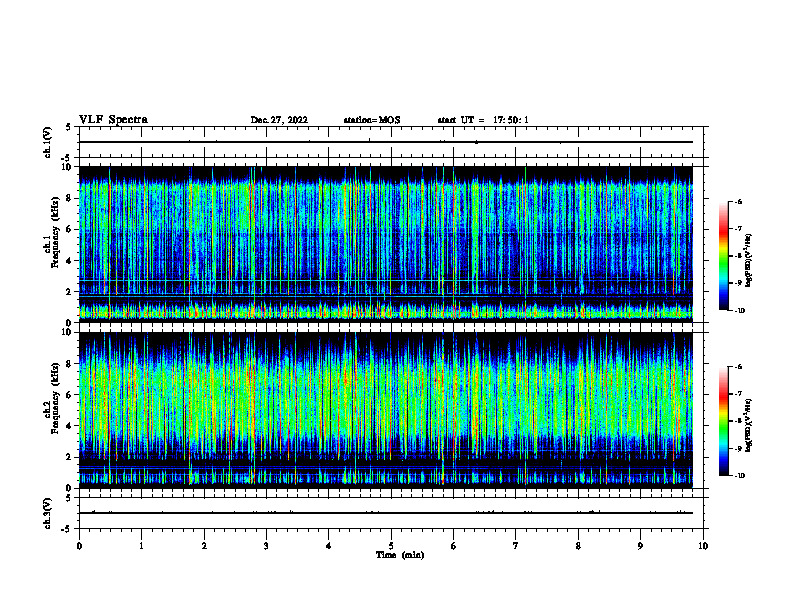Select the ch.2 "Frequency (kHz)" axis label
This screenshot has width=792, height=612.
coord(55,398)
